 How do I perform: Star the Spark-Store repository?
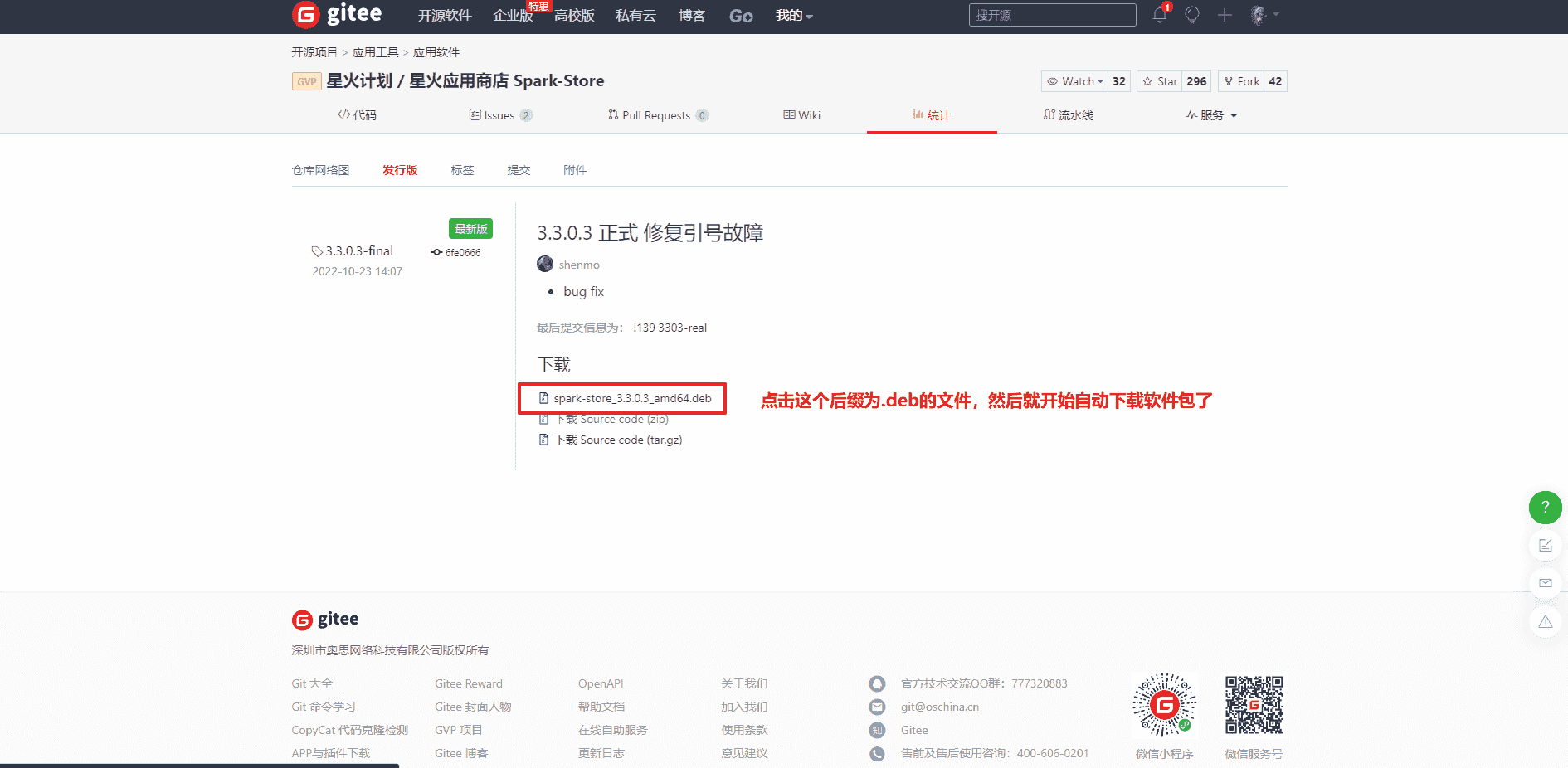tap(1160, 81)
